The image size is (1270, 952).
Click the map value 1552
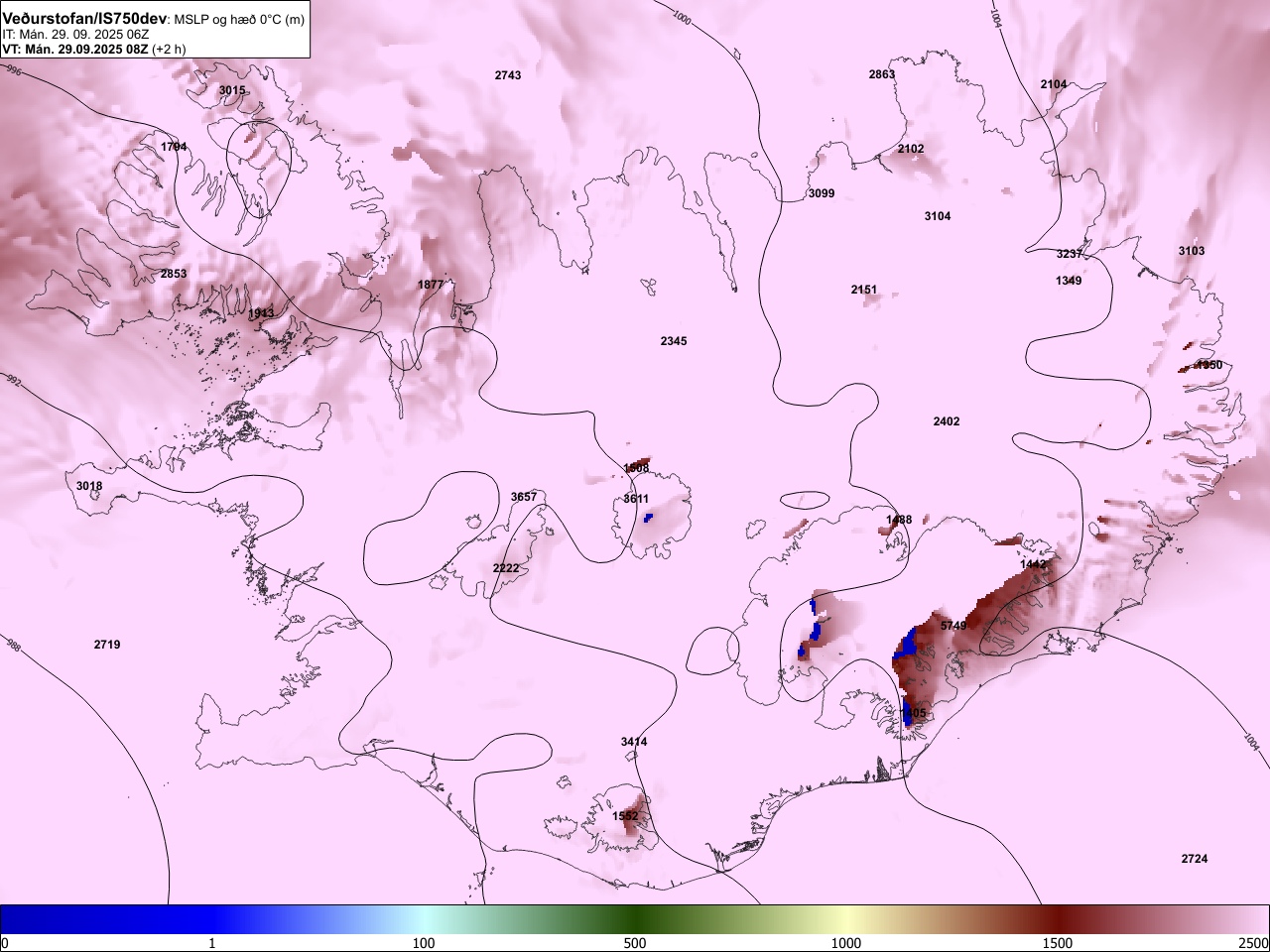coord(625,816)
